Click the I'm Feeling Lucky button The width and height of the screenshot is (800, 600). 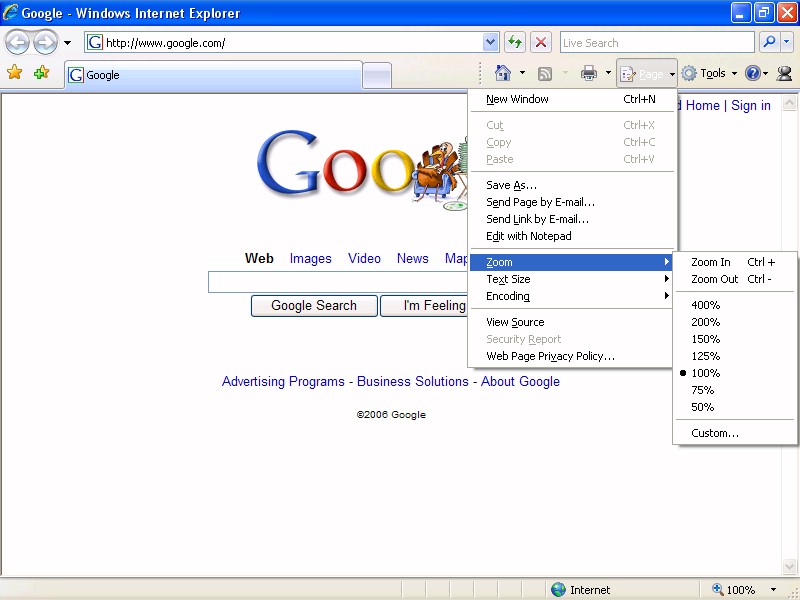(x=424, y=306)
